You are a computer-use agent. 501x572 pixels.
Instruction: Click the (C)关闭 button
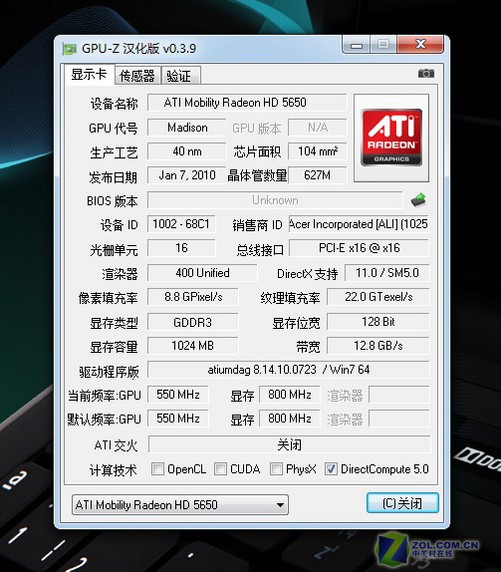(402, 503)
